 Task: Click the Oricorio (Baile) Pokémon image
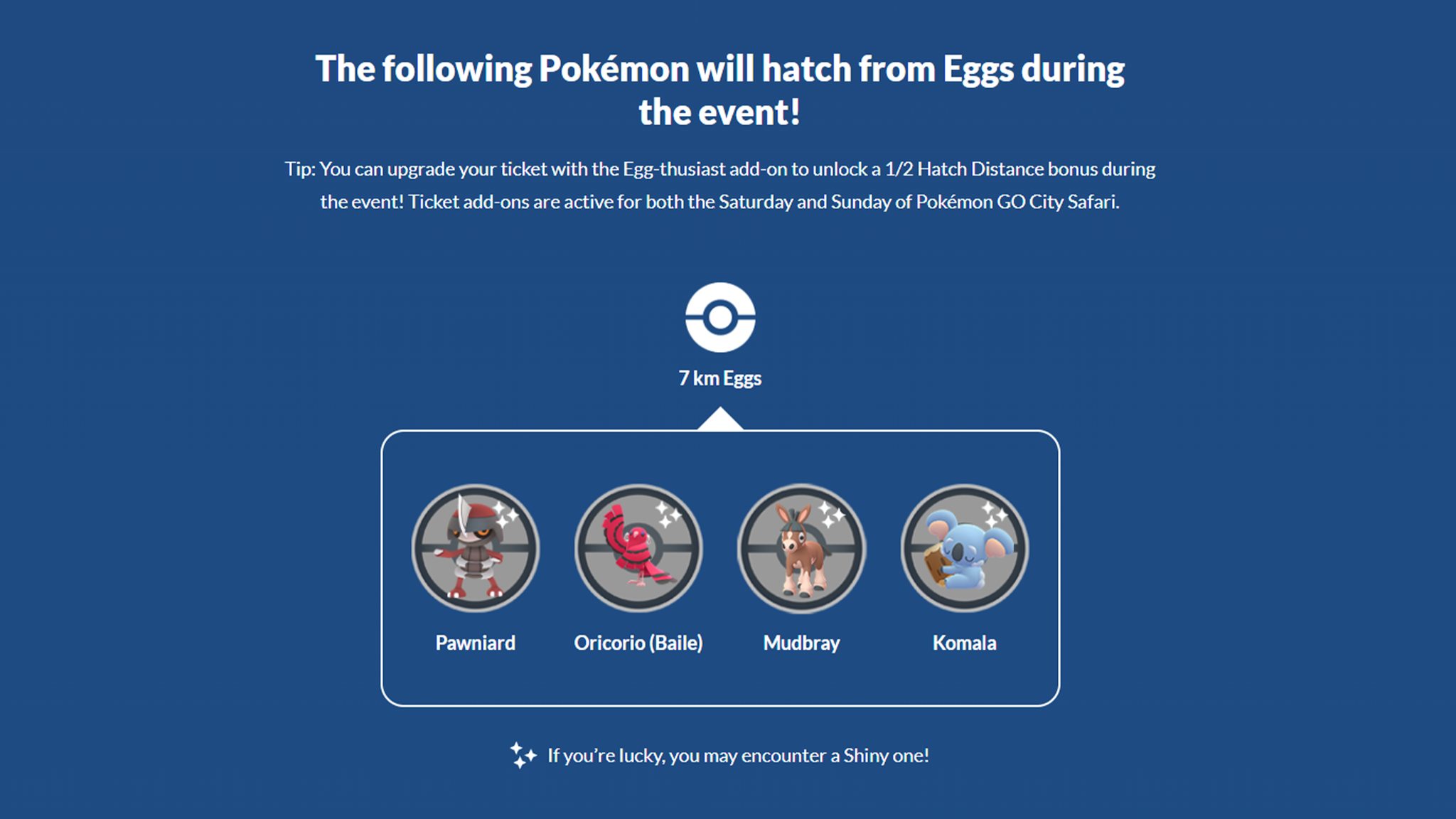coord(638,549)
